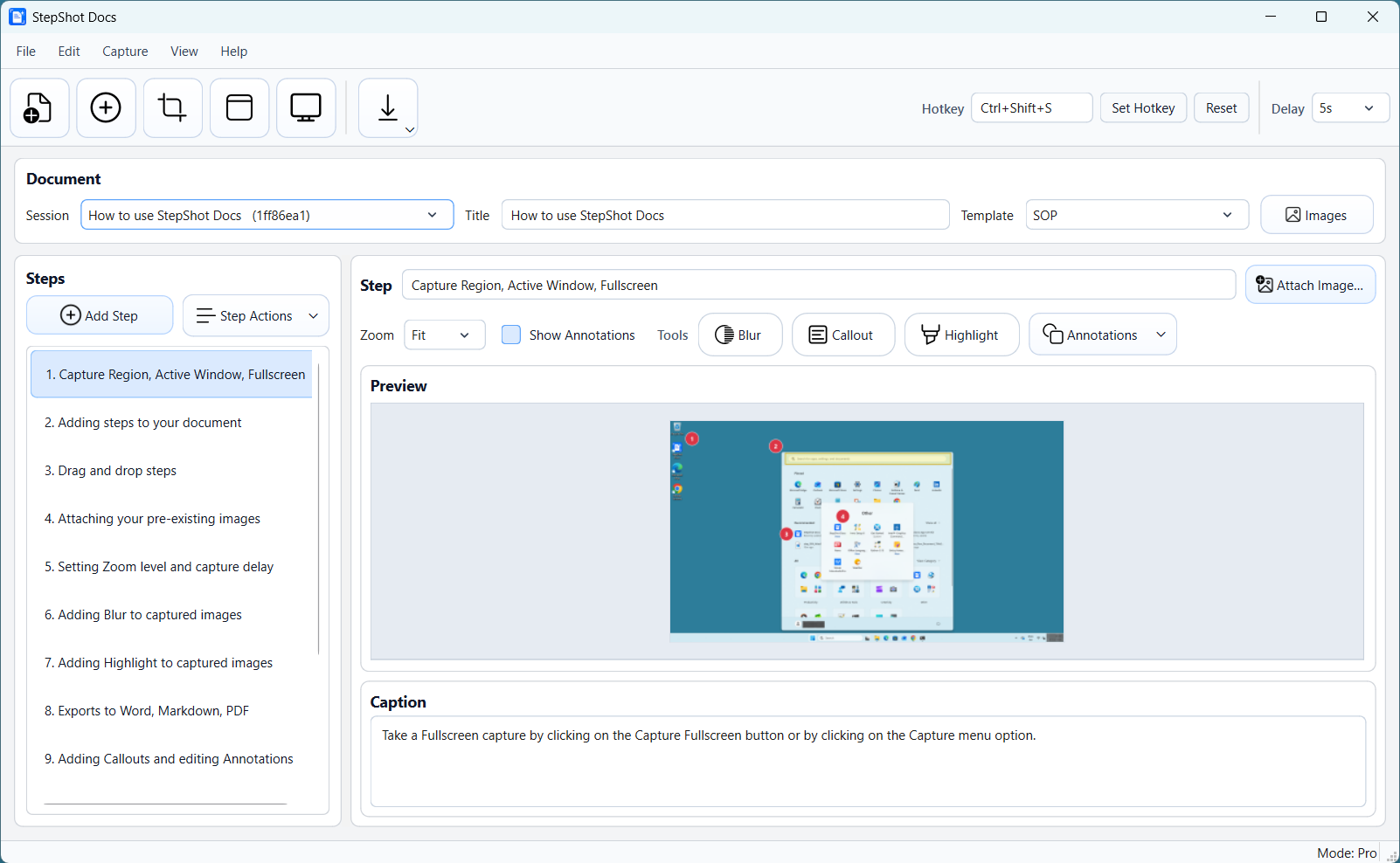Screen dimensions: 1400x863
Task: Click the Hotkey Ctrl+Shift+S field
Action: (x=1032, y=108)
